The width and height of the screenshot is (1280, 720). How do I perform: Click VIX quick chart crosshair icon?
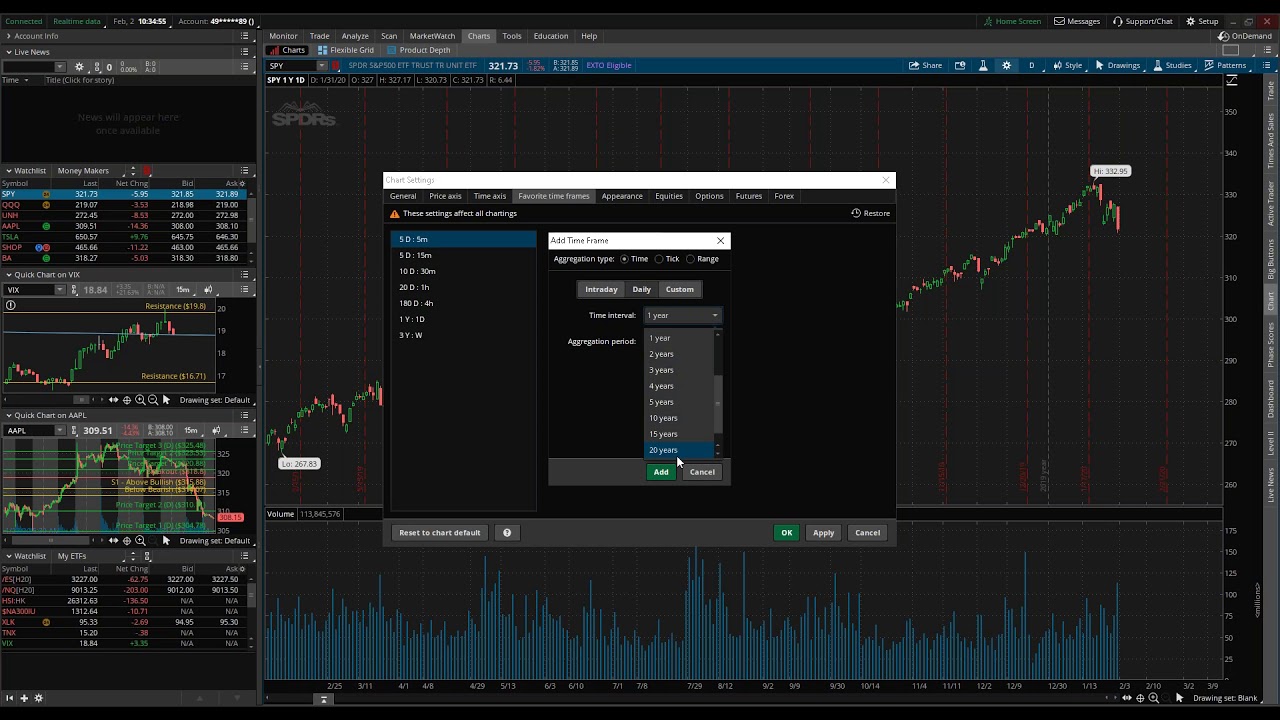click(126, 400)
